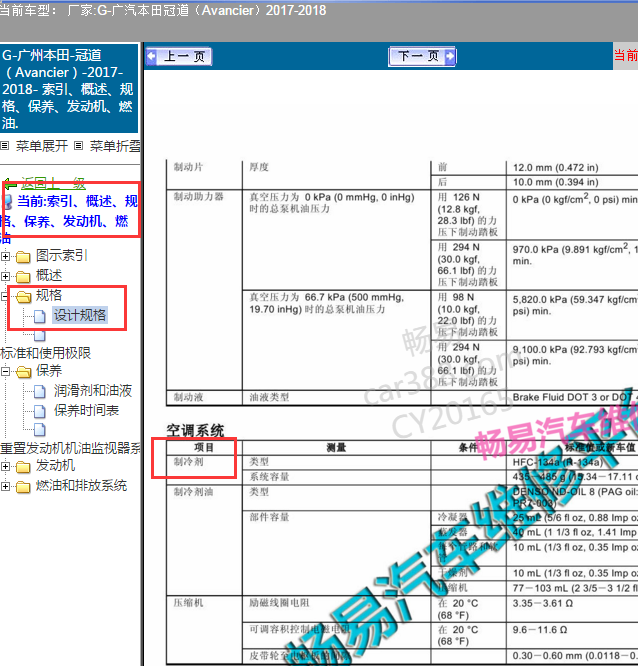This screenshot has height=666, width=638.
Task: Click the 9.6-11.6 Ω value
Action: tap(540, 629)
